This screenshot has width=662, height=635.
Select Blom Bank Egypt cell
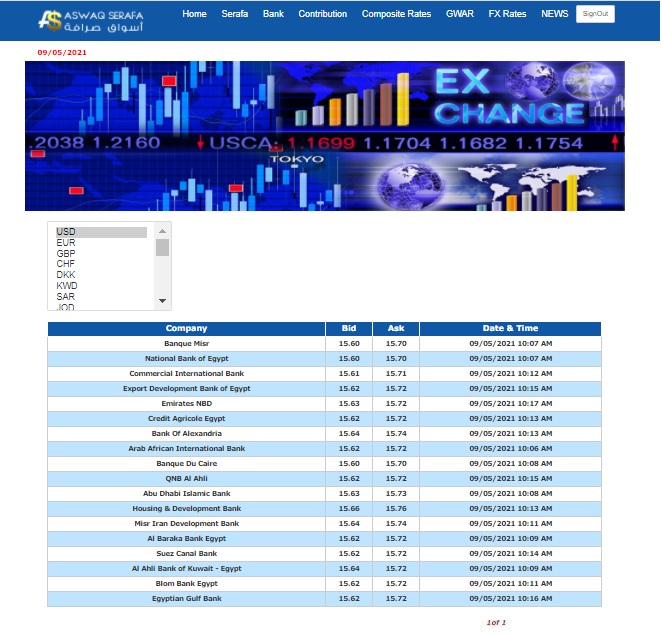click(x=187, y=584)
